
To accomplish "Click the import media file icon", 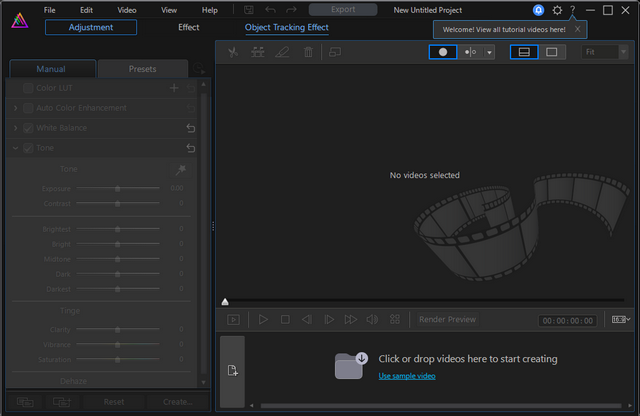I will pyautogui.click(x=232, y=371).
